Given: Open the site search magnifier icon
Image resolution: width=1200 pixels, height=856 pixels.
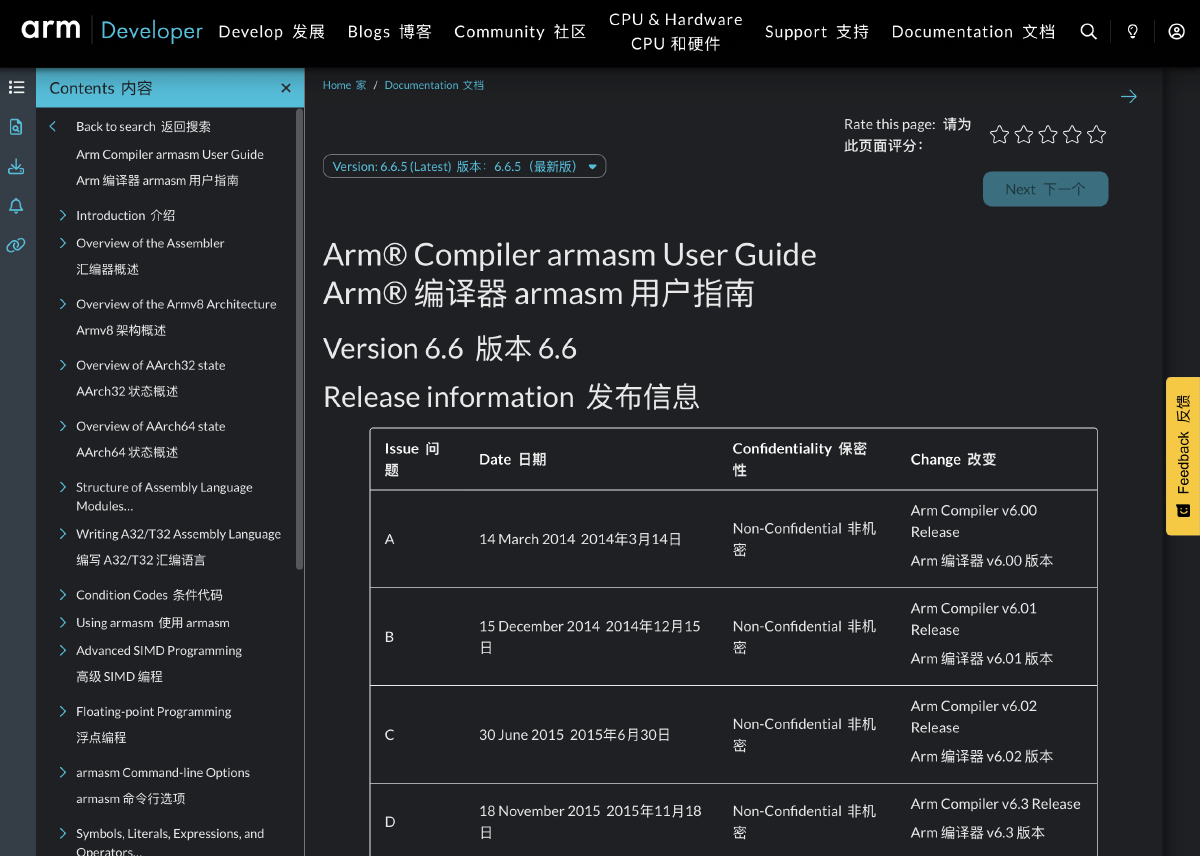Looking at the screenshot, I should point(1088,31).
